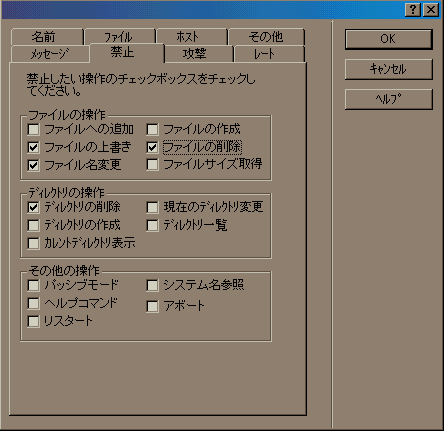Viewport: 444px width, 431px height.
Task: Enable the ファイルへの追加 checkbox
Action: click(33, 129)
